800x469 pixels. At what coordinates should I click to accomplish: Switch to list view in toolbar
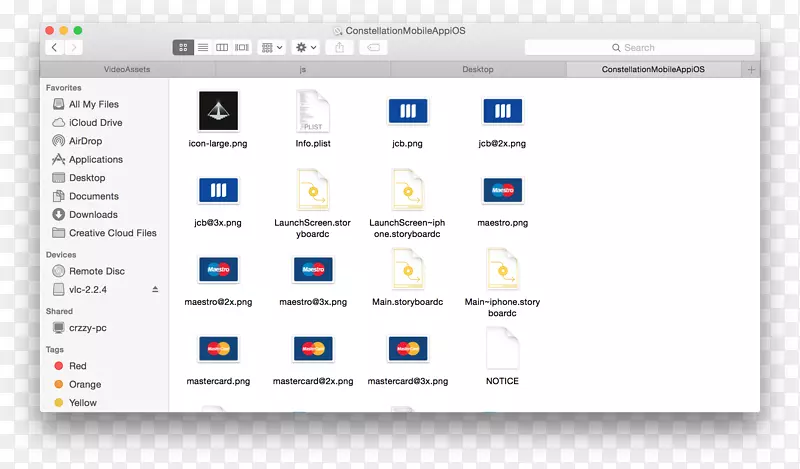[x=203, y=47]
